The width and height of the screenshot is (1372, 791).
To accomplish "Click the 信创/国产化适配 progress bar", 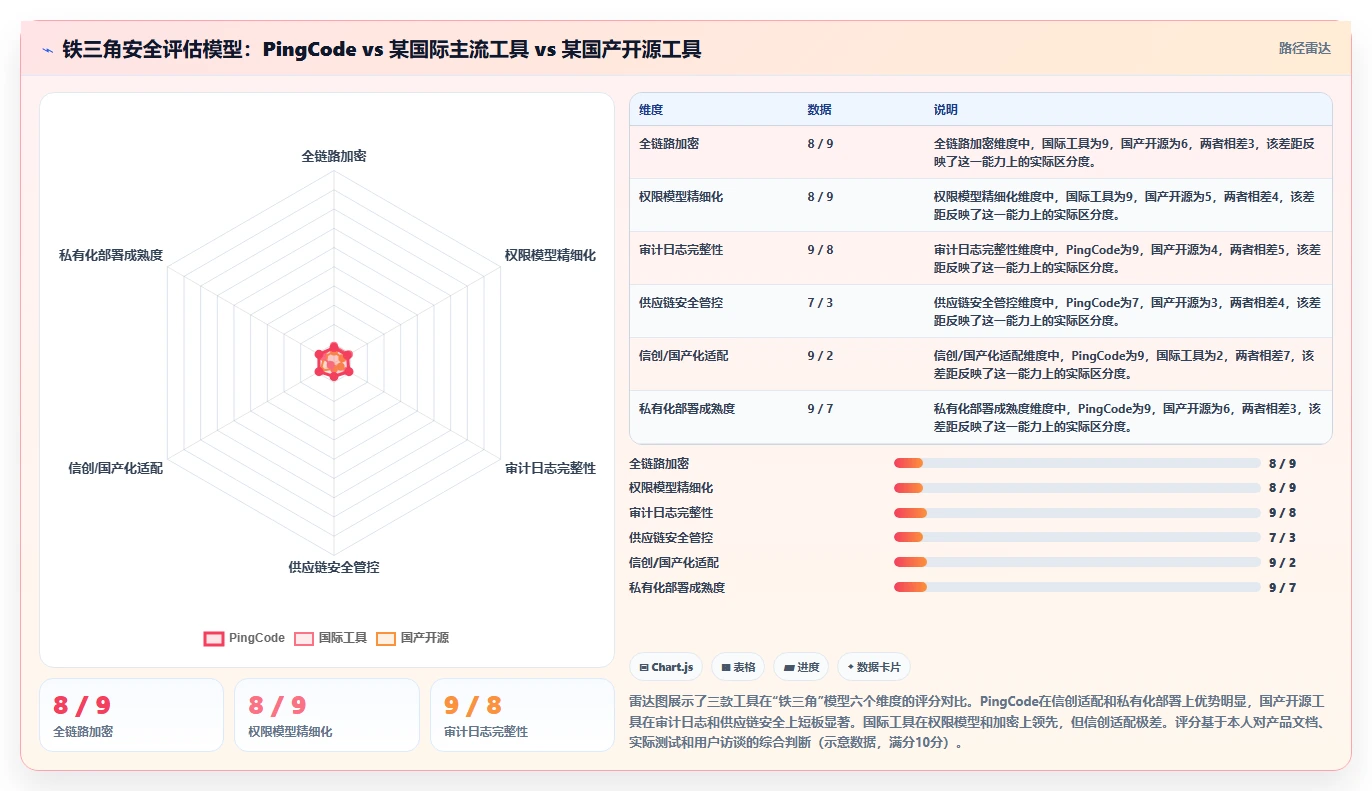I will (1077, 563).
